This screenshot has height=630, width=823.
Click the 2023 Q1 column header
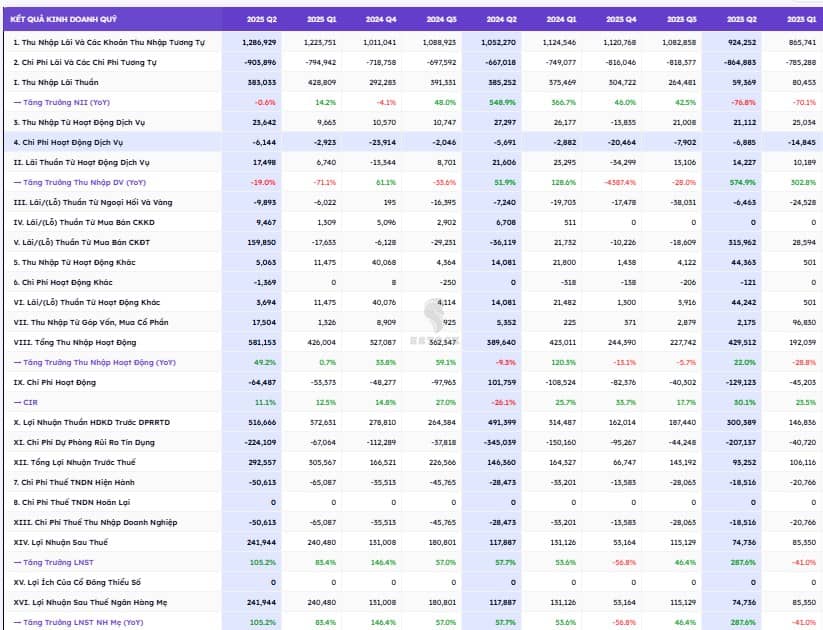[799, 19]
